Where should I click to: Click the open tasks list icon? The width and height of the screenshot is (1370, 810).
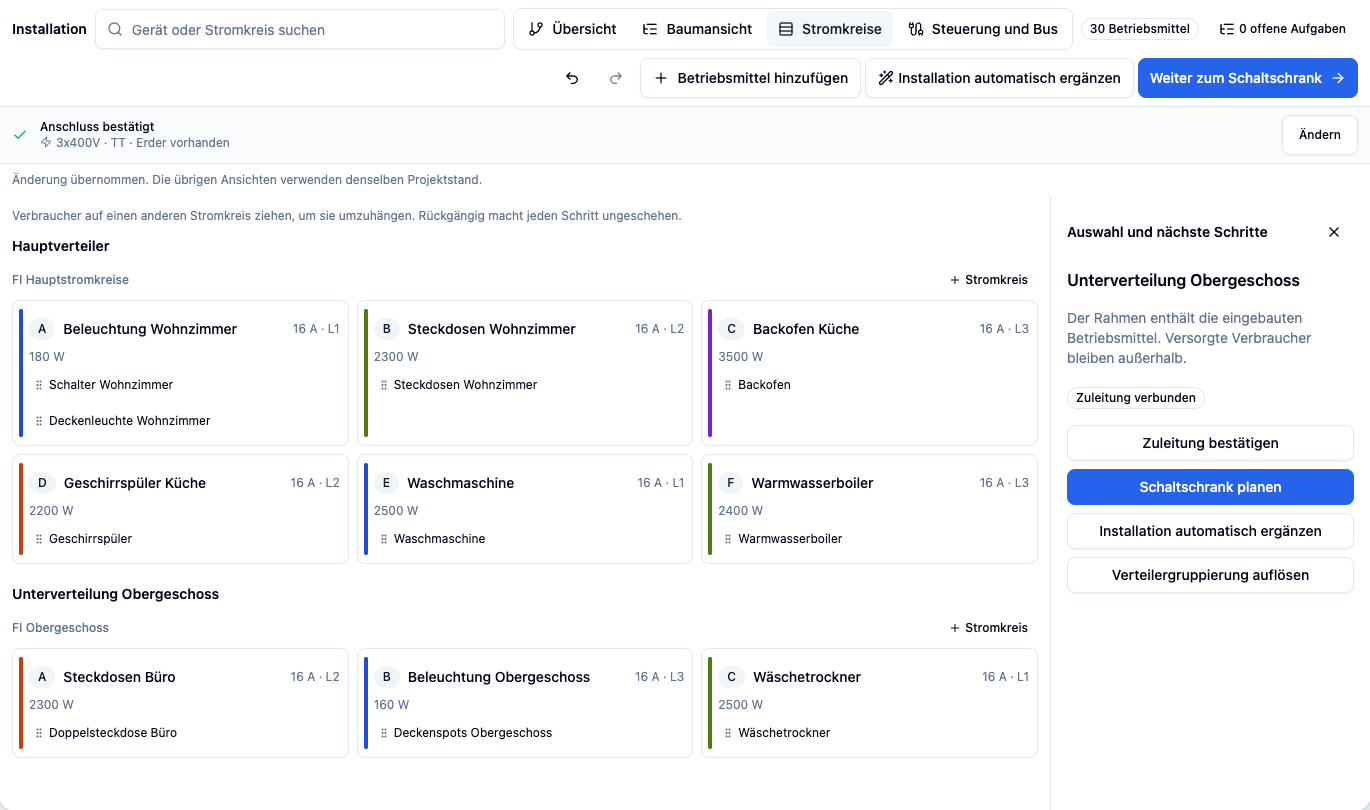1227,29
